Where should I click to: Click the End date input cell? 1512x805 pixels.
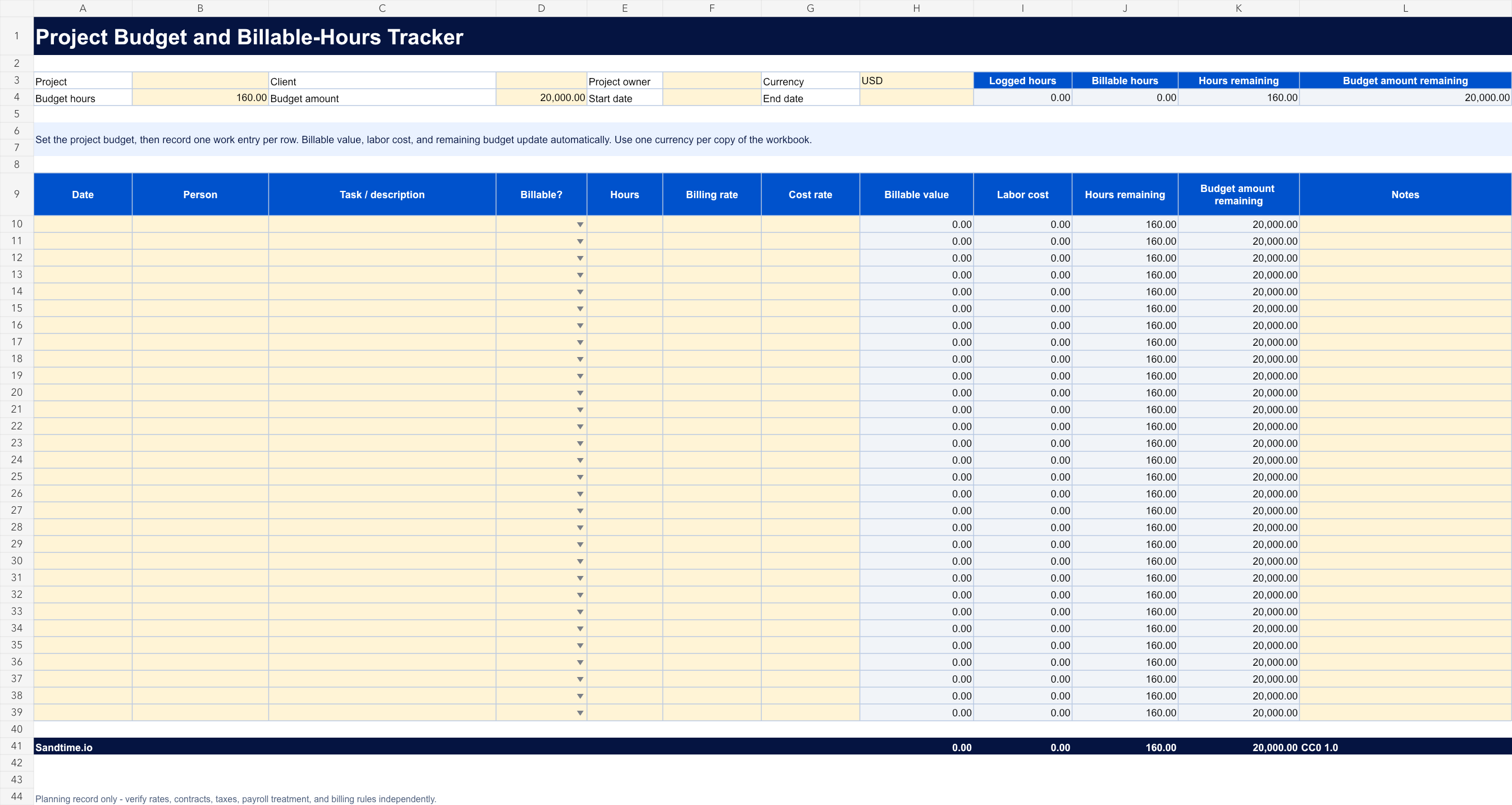tap(916, 98)
